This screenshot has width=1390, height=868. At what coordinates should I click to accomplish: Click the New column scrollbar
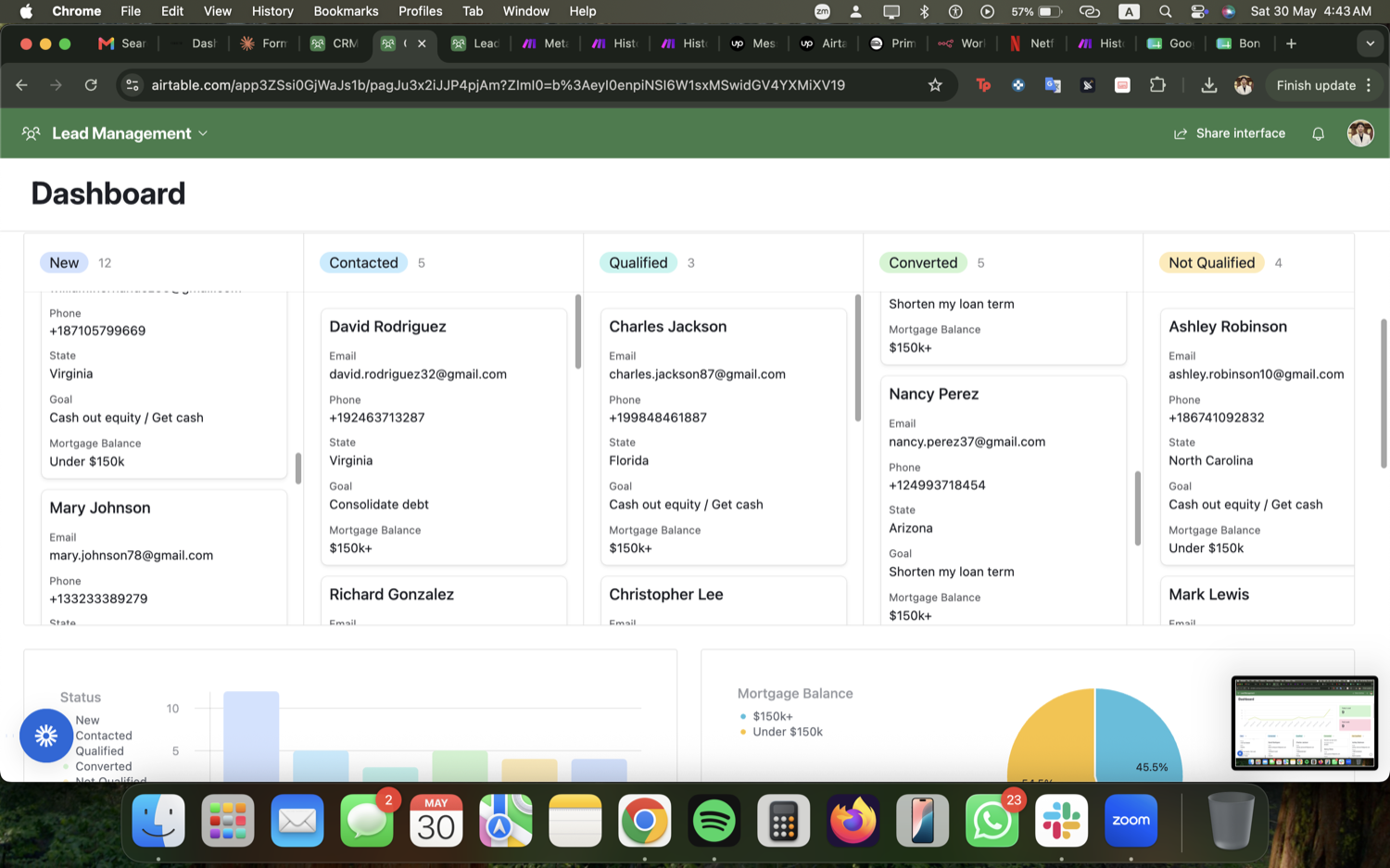pos(297,468)
